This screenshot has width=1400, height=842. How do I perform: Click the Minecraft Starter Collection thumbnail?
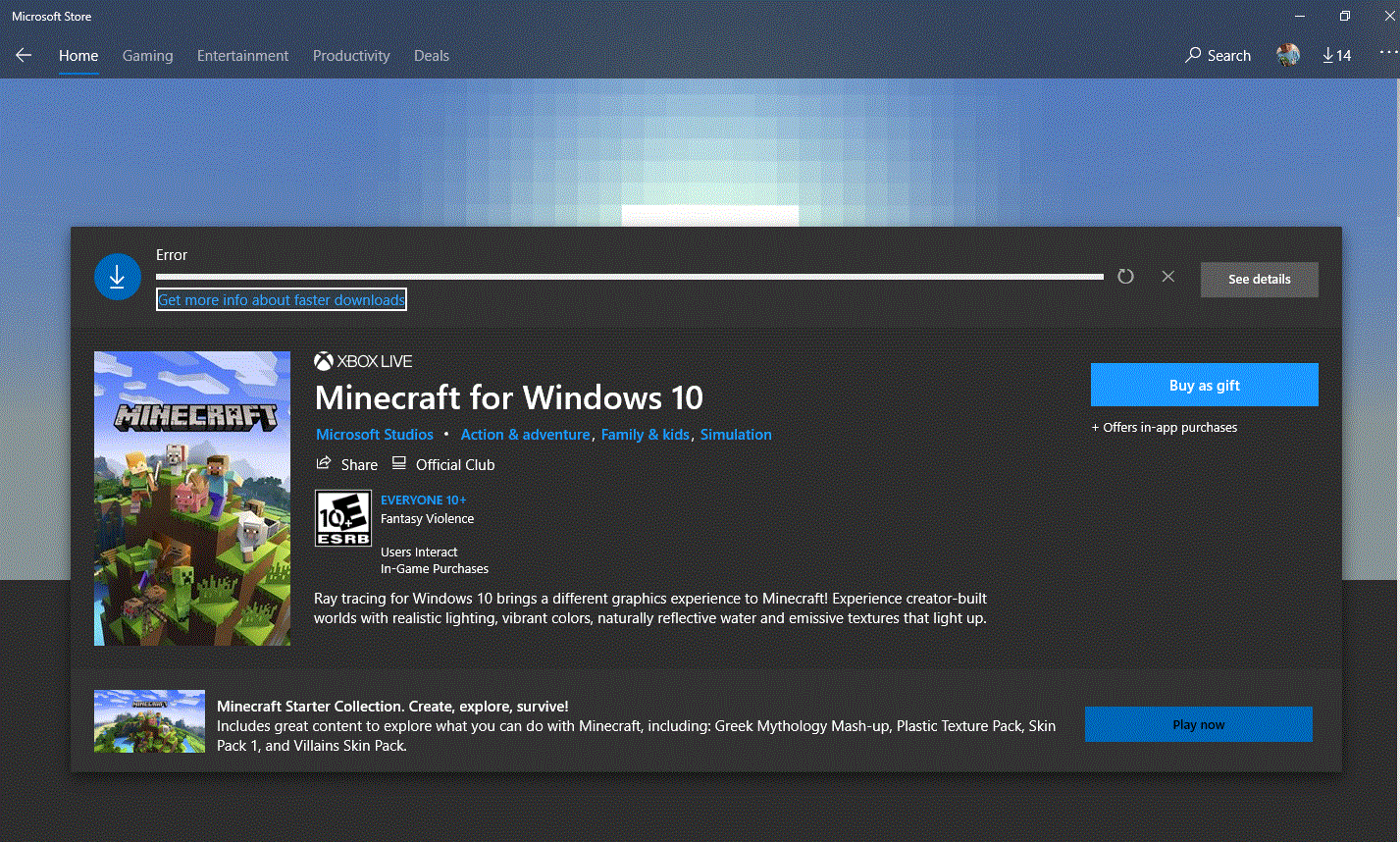coord(149,721)
